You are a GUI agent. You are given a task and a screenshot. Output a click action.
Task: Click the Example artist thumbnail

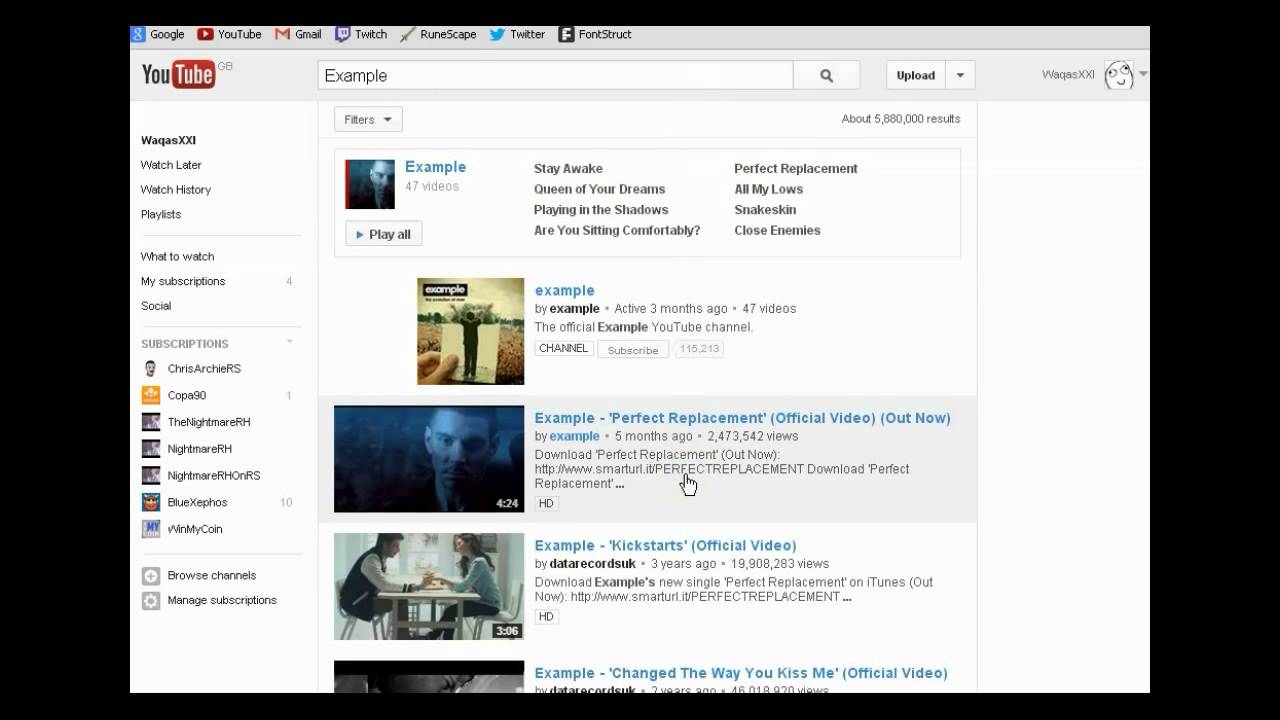370,184
